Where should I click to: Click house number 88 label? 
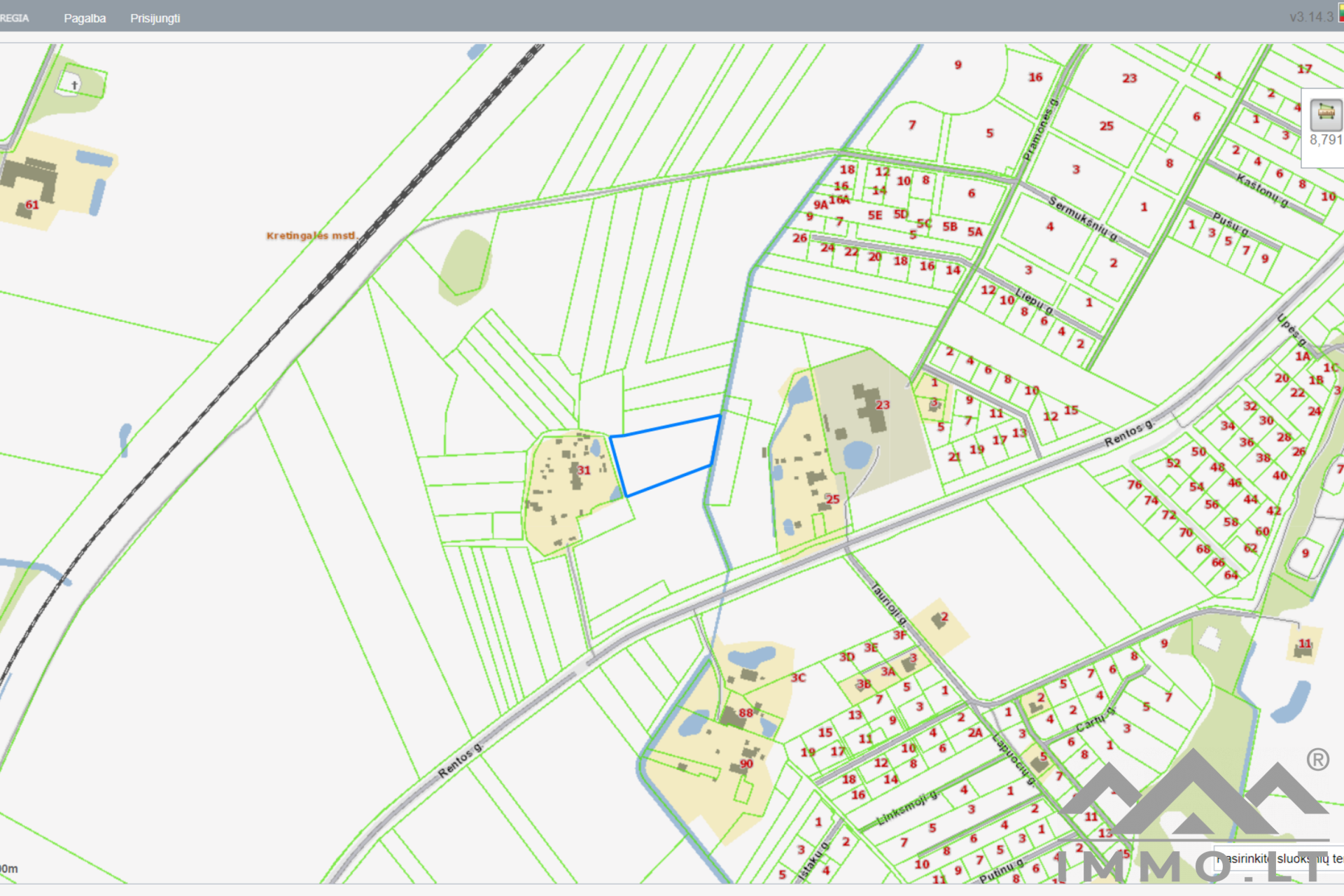point(745,713)
